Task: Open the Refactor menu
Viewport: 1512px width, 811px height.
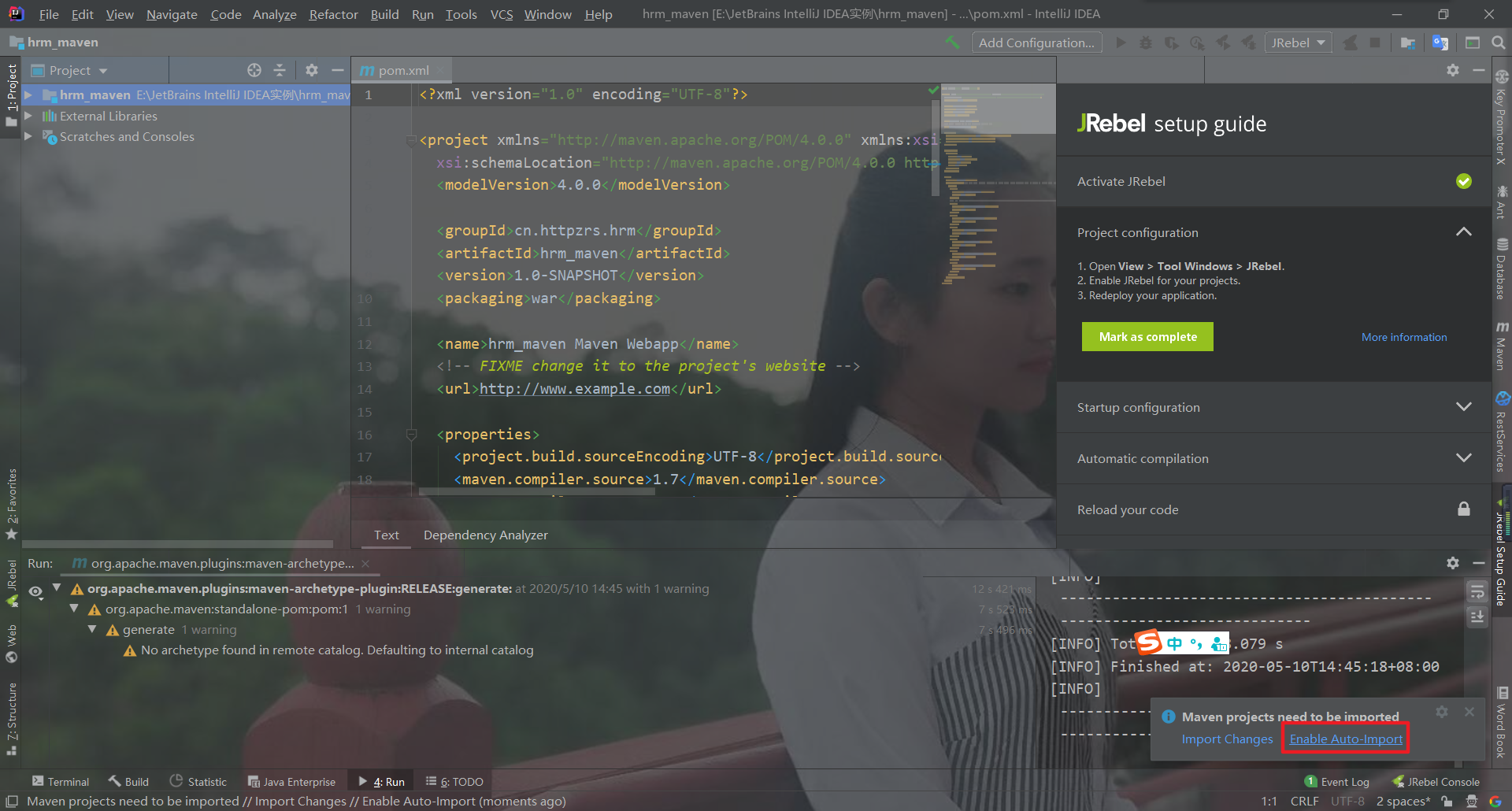Action: coord(333,14)
